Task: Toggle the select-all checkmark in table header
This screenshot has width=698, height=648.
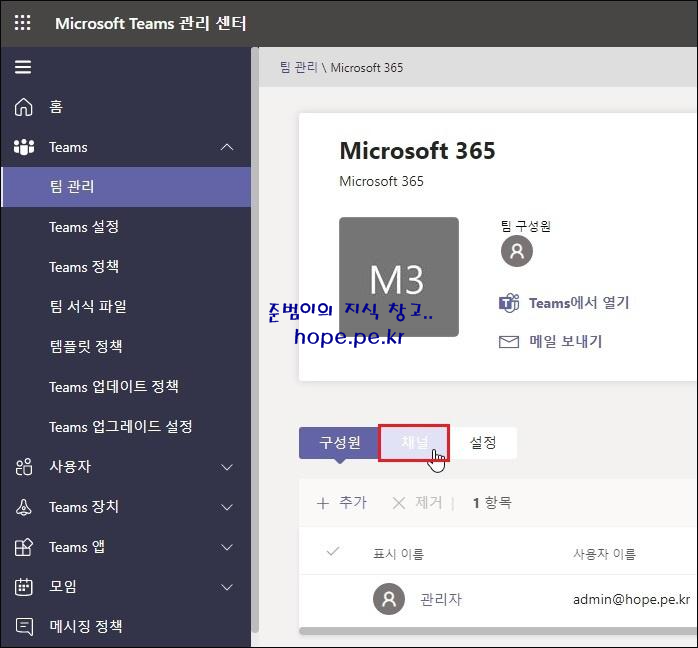Action: [333, 552]
